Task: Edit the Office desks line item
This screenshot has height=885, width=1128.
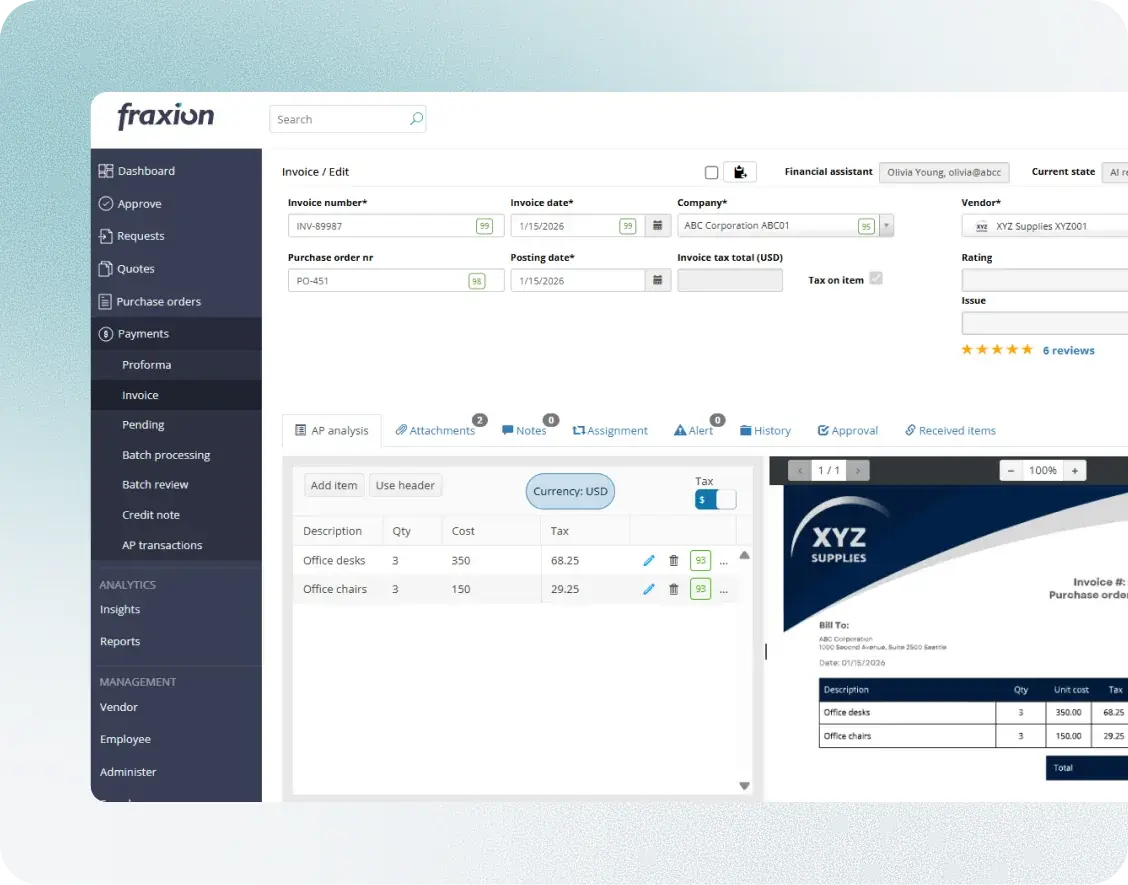Action: (649, 560)
